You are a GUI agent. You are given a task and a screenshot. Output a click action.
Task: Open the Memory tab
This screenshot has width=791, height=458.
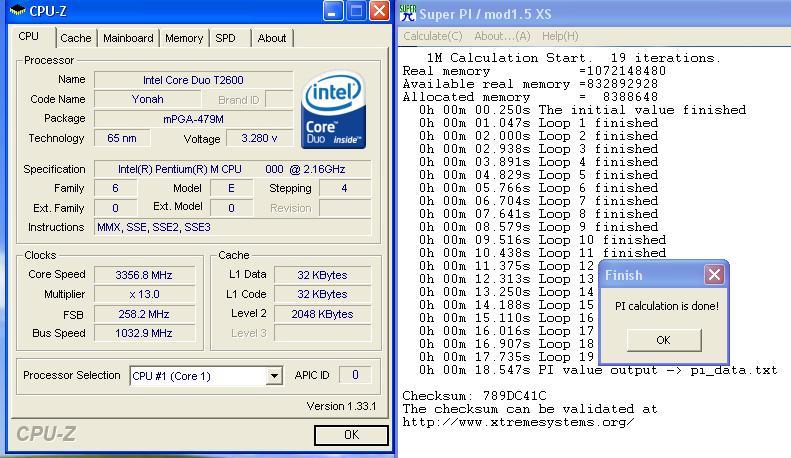pyautogui.click(x=184, y=38)
